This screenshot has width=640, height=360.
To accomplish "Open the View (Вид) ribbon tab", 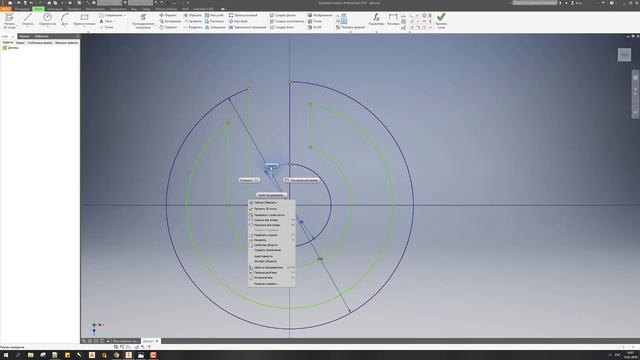I will point(133,9).
